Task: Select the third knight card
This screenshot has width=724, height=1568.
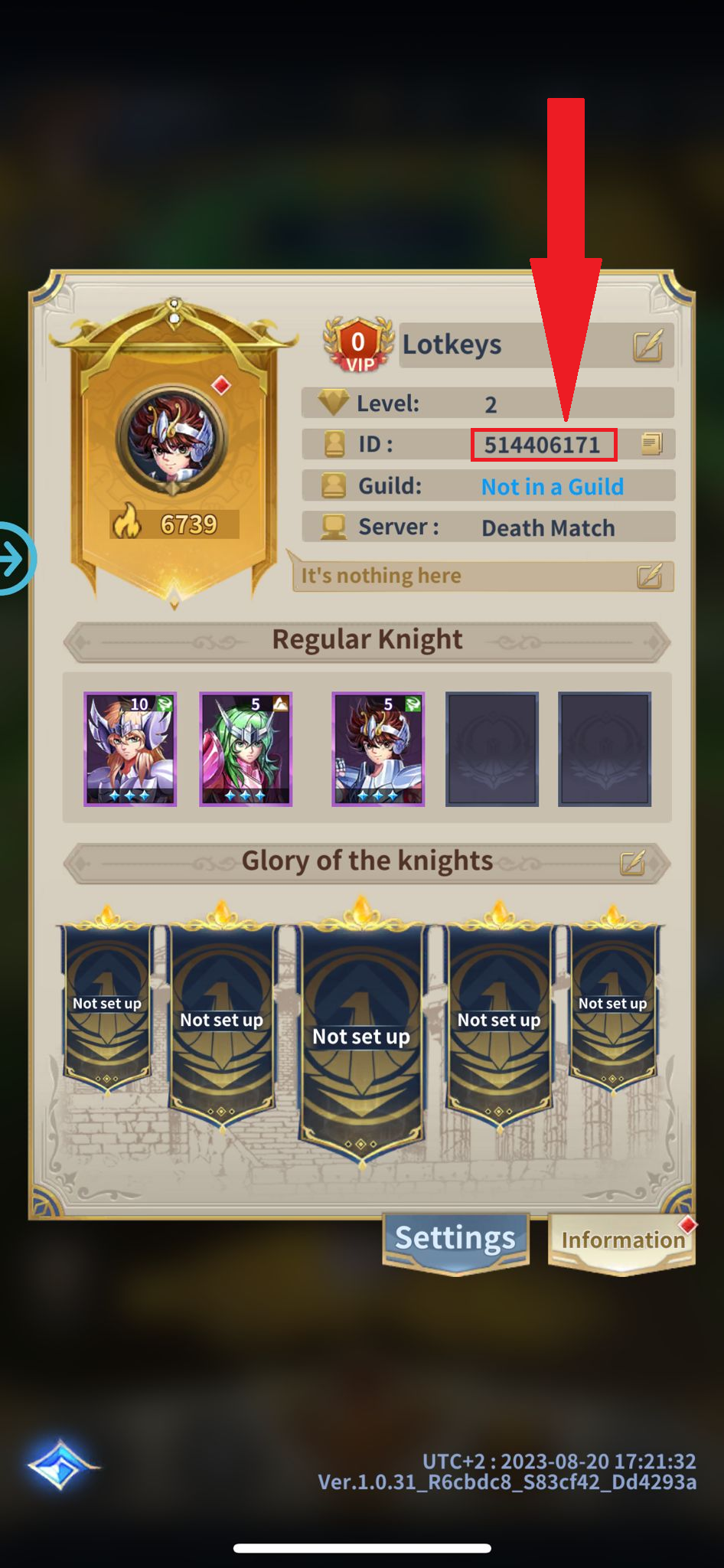Action: coord(378,749)
